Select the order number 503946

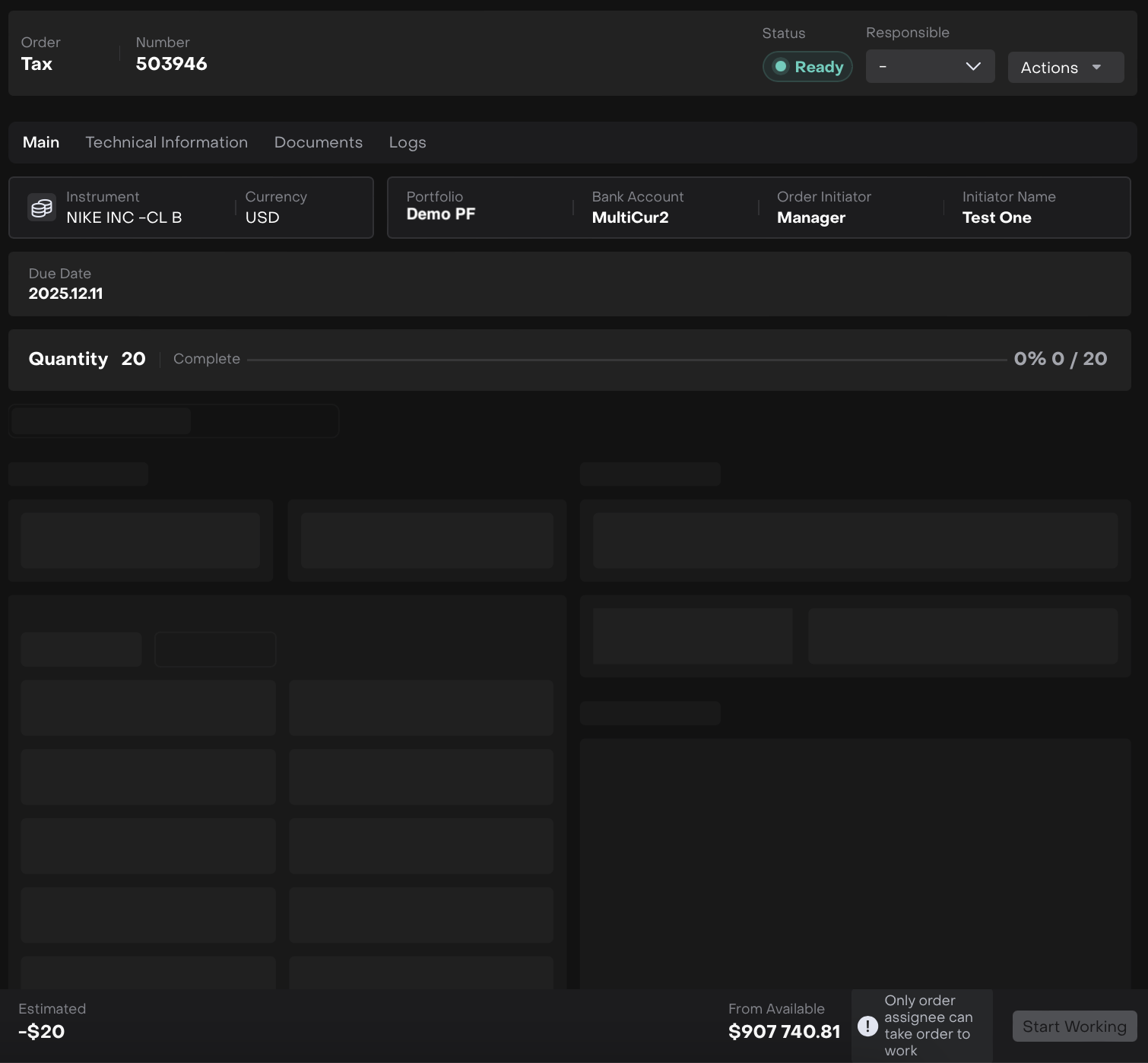(171, 64)
